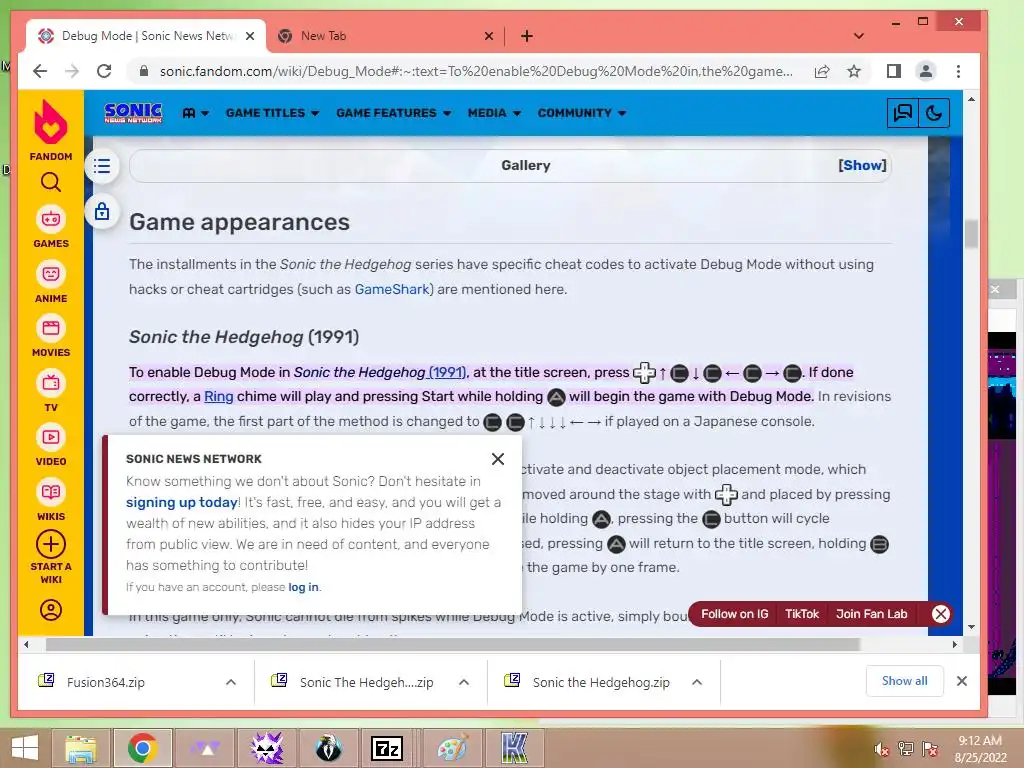
Task: Open the Fusion364.zip download
Action: click(106, 682)
